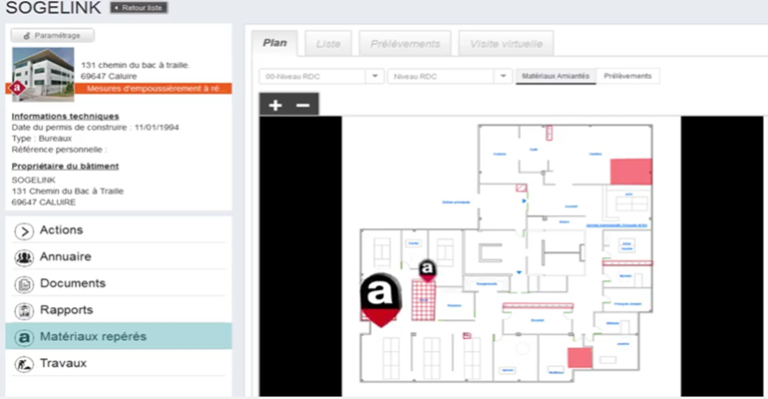Screen dimensions: 768x399
Task: Open the 00-Niveau RDC dropdown
Action: 321,76
